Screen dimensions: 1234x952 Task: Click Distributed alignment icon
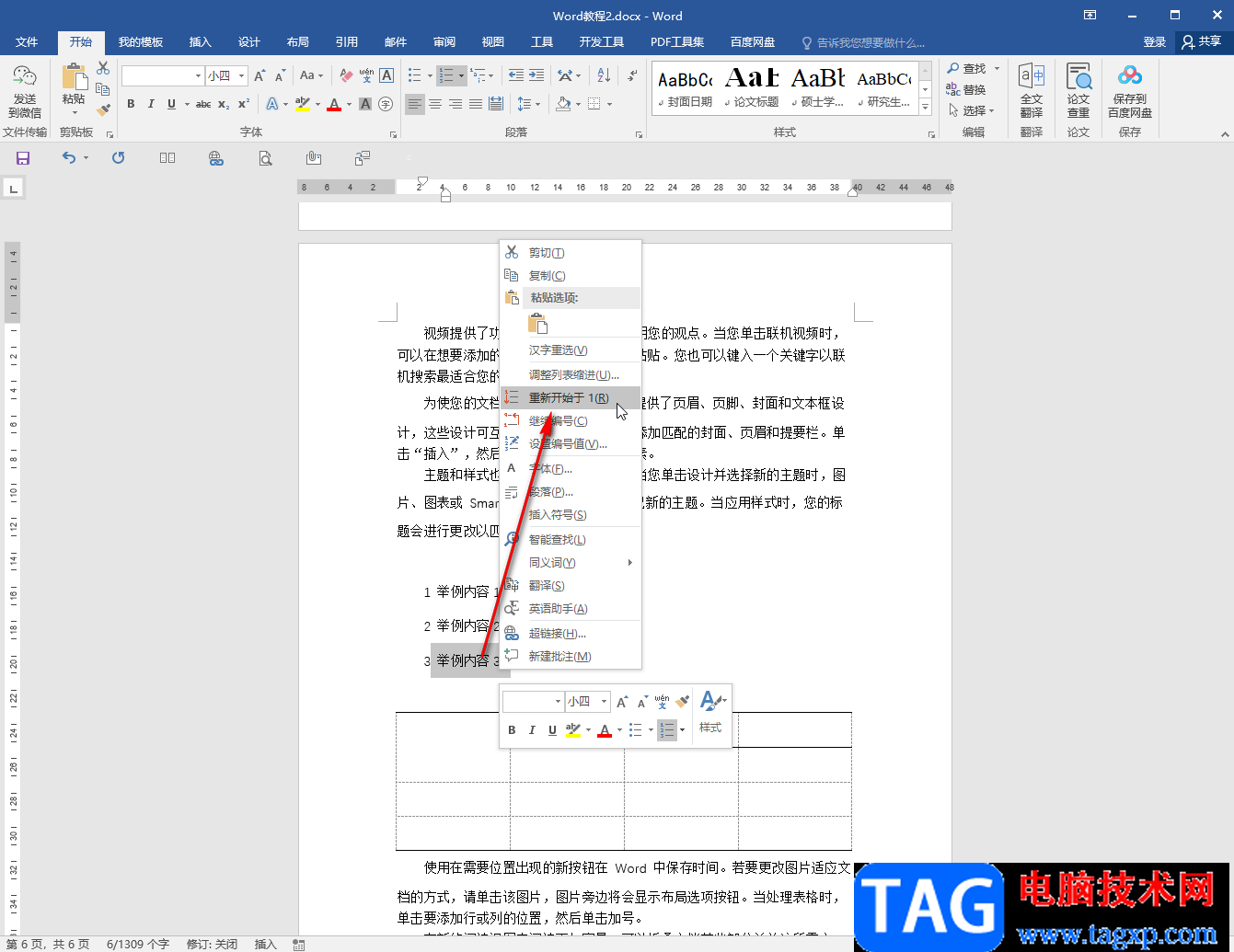(x=496, y=104)
